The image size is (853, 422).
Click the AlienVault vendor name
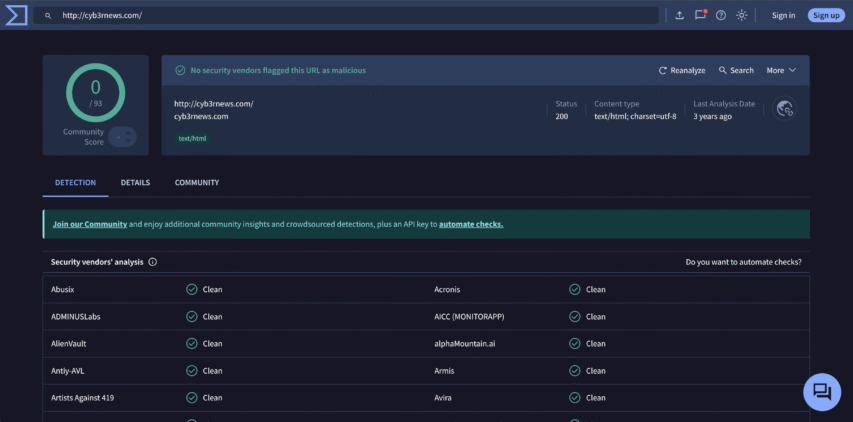point(69,344)
